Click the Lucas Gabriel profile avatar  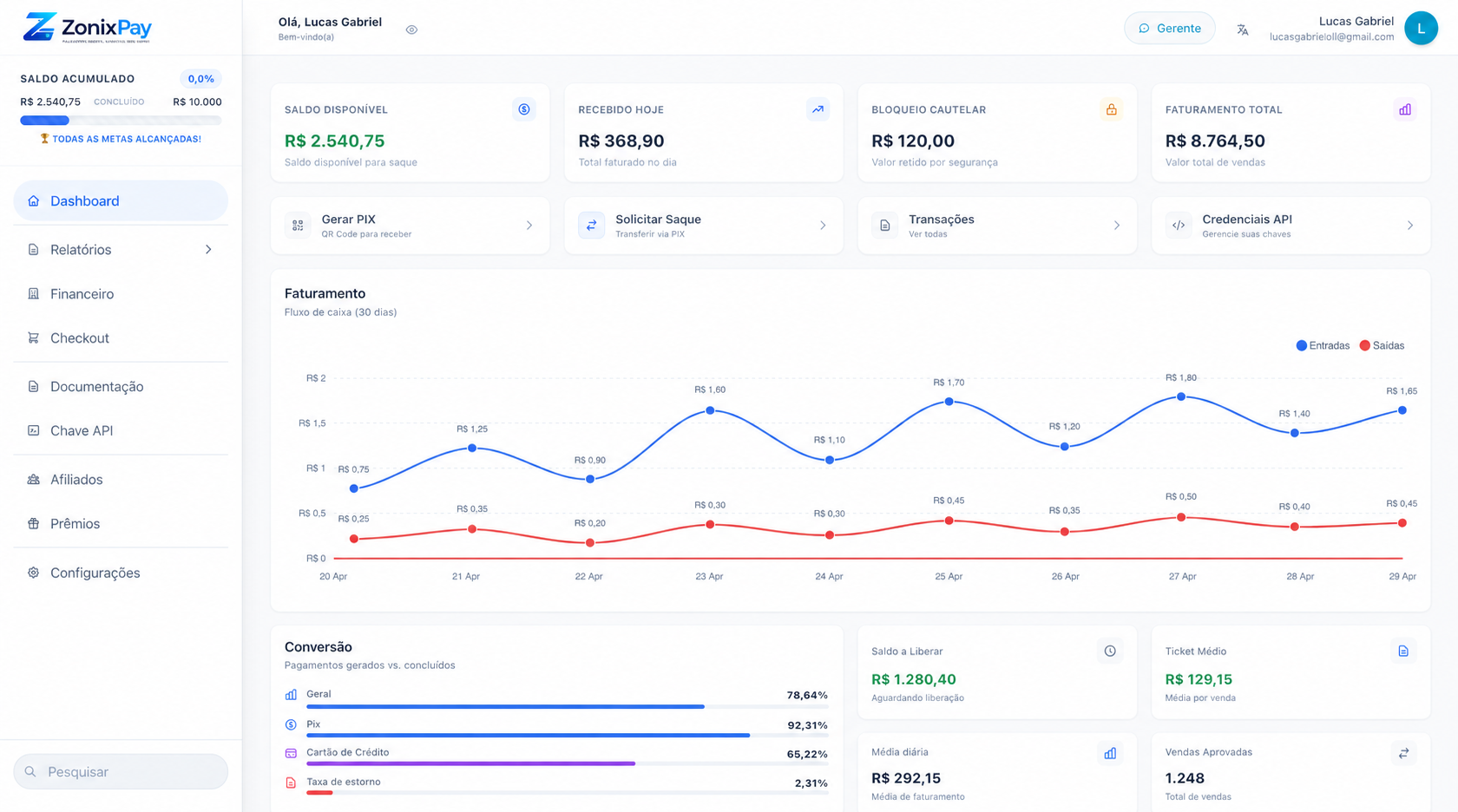tap(1421, 29)
